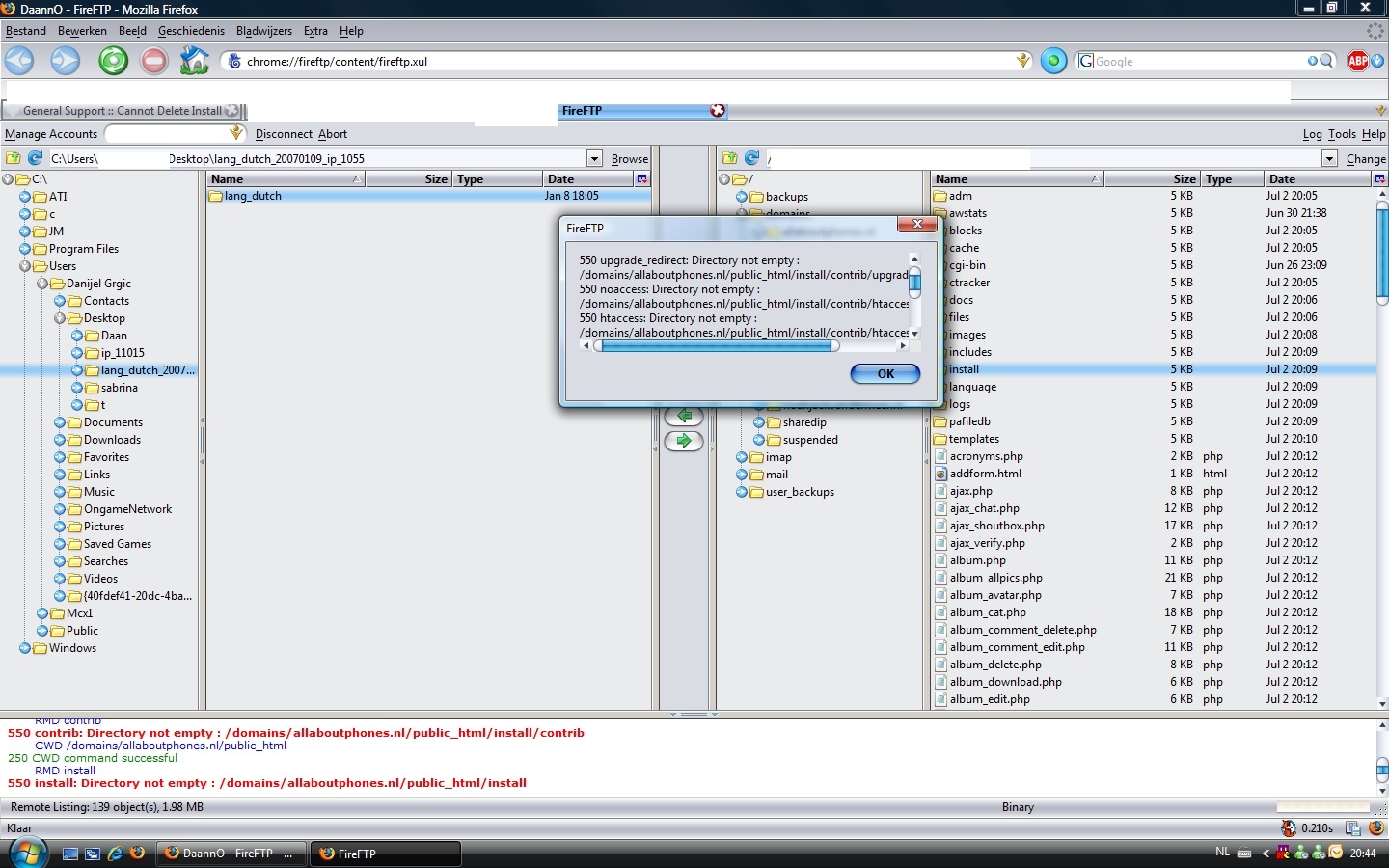Open remote list column picker icon

click(x=1380, y=179)
